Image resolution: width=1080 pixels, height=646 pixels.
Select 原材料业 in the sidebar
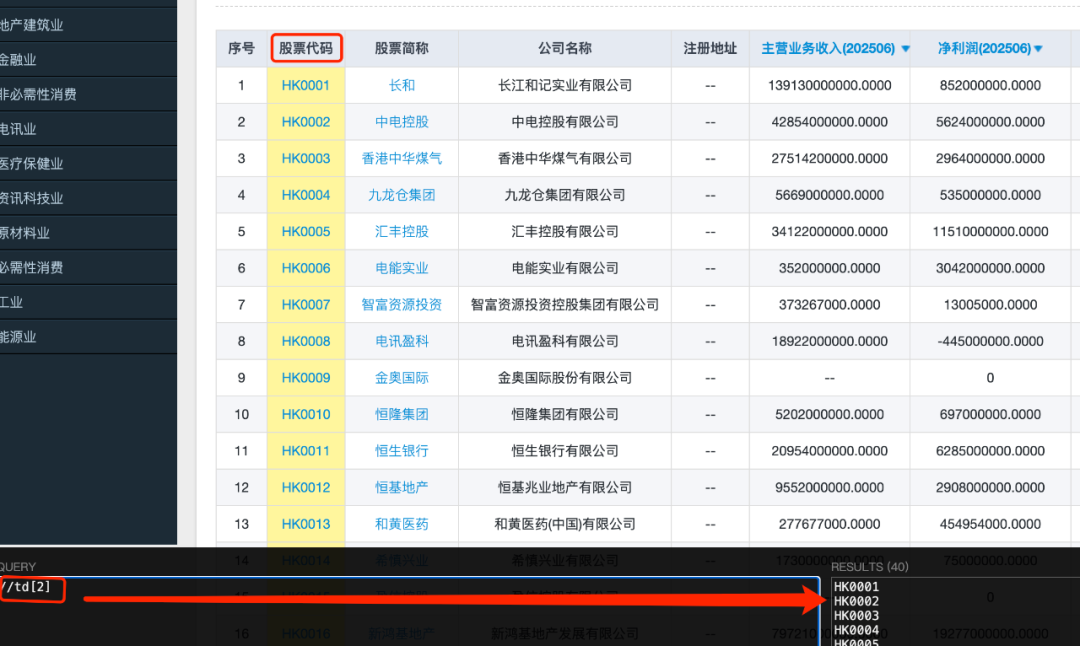point(25,233)
